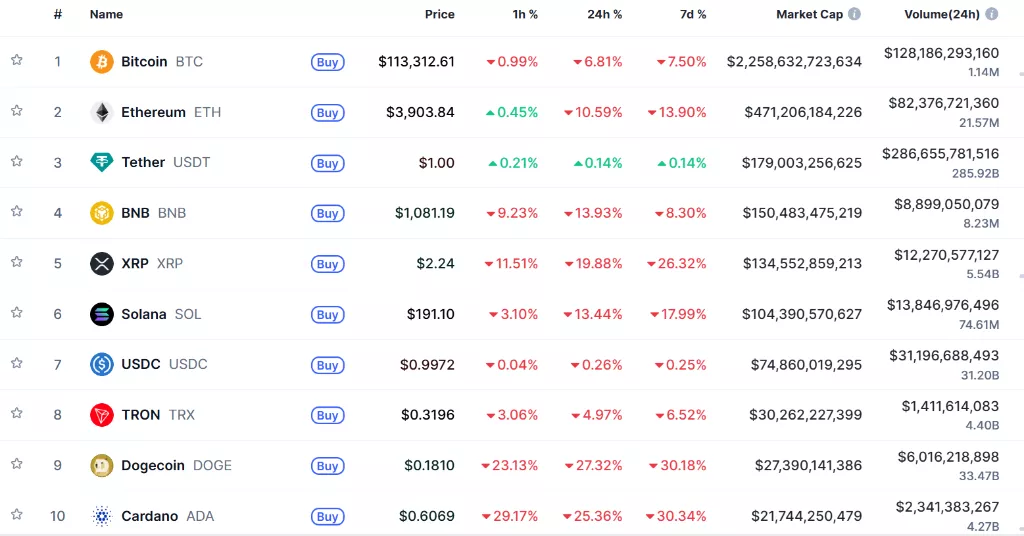Sort by the # rank column header
Viewport: 1024px width, 536px height.
(x=58, y=15)
